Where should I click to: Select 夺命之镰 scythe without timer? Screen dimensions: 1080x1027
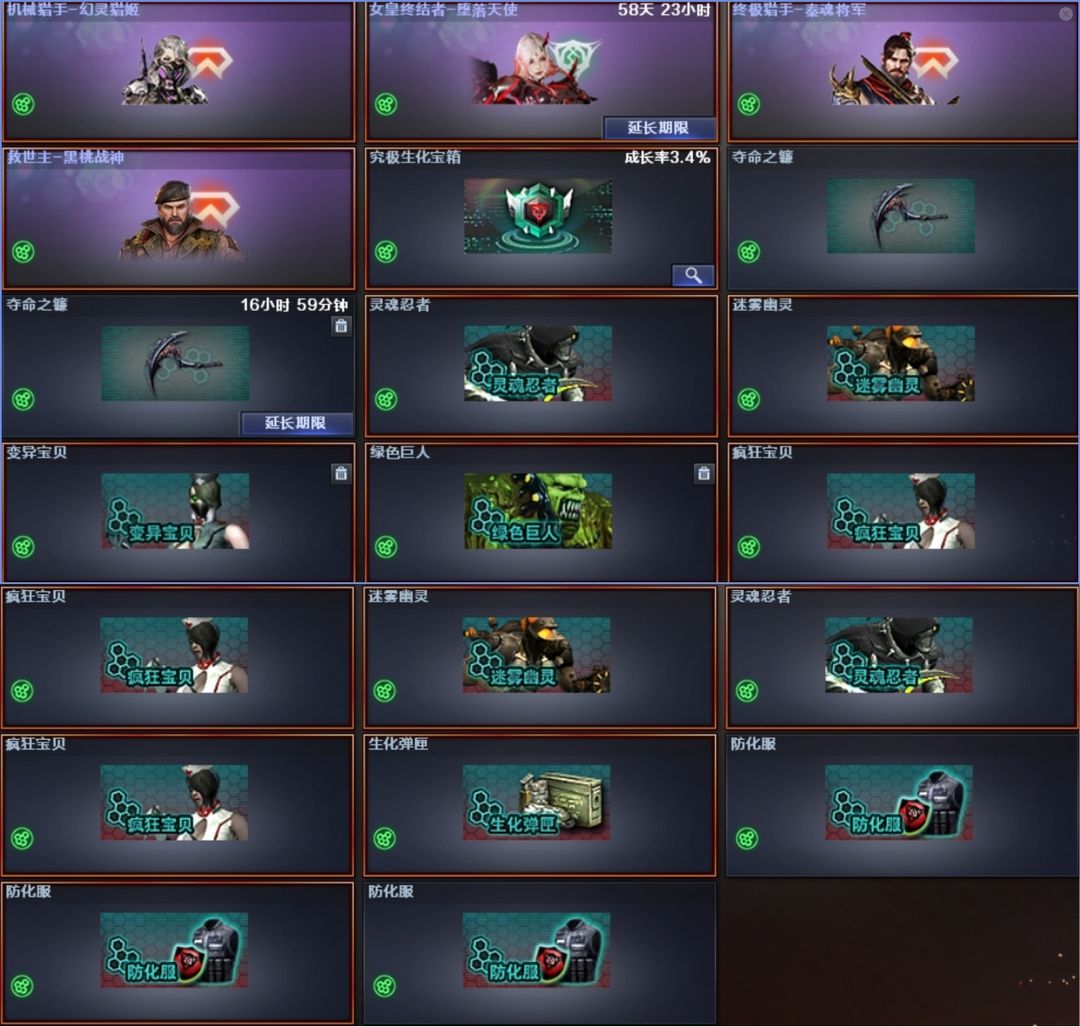tap(901, 216)
